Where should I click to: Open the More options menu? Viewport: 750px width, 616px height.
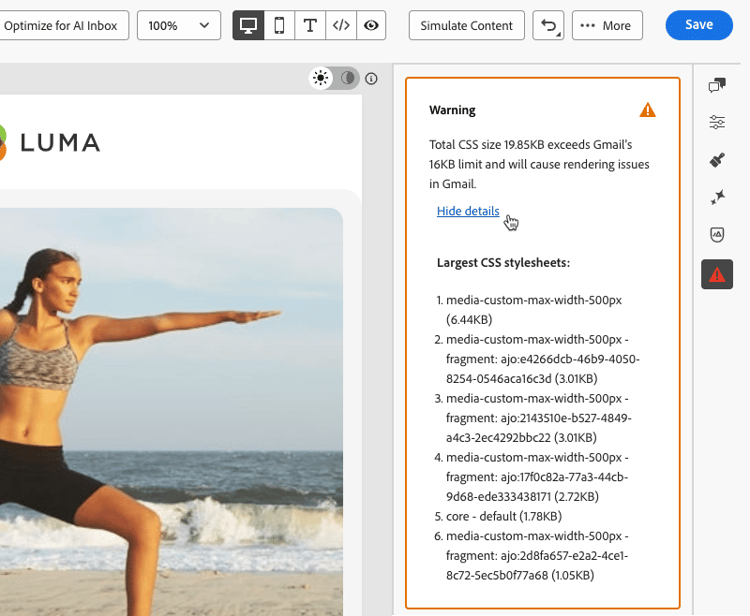pos(607,25)
